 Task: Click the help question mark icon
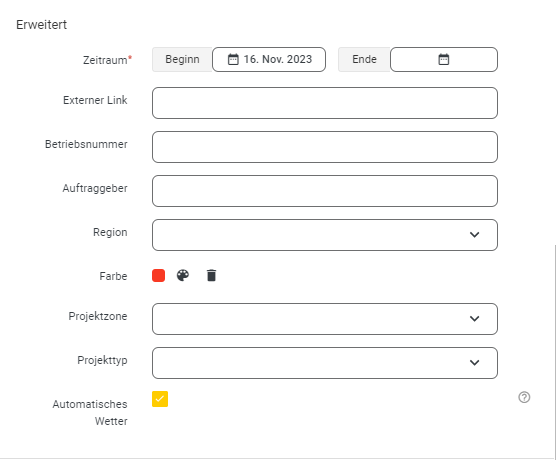click(x=524, y=397)
